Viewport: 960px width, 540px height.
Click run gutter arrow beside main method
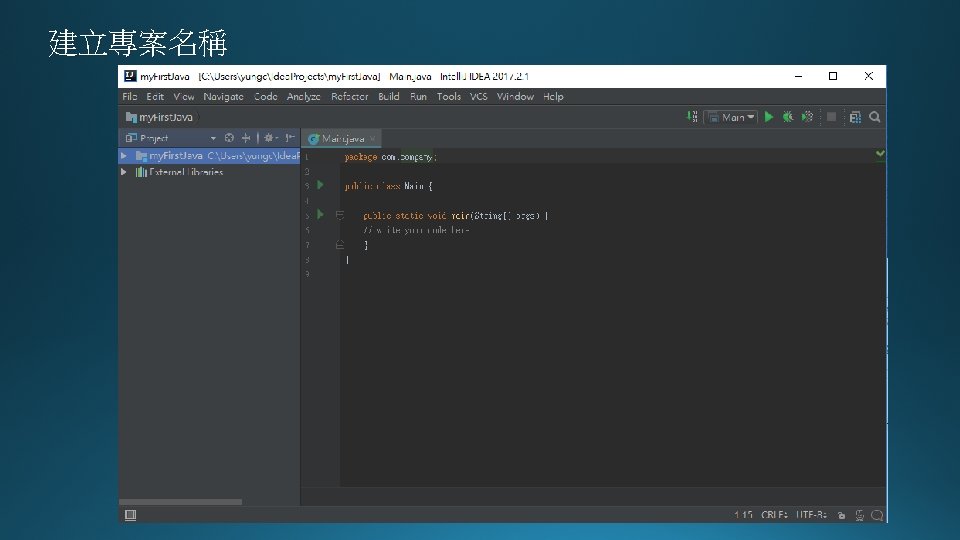320,214
